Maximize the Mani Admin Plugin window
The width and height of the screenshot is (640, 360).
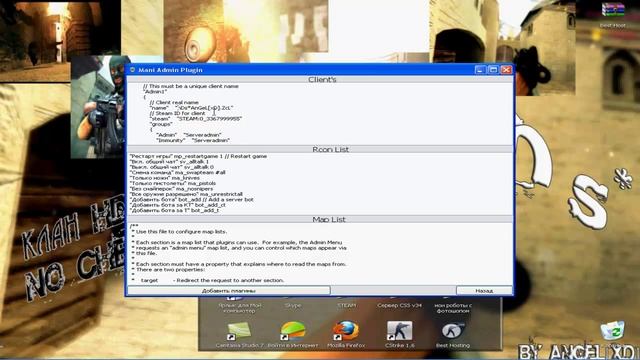pos(493,70)
